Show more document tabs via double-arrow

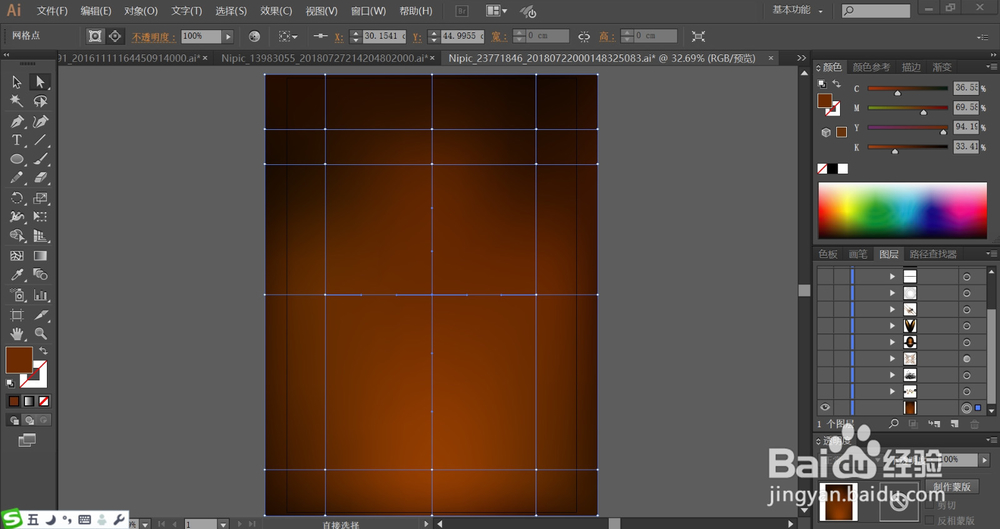(x=802, y=57)
